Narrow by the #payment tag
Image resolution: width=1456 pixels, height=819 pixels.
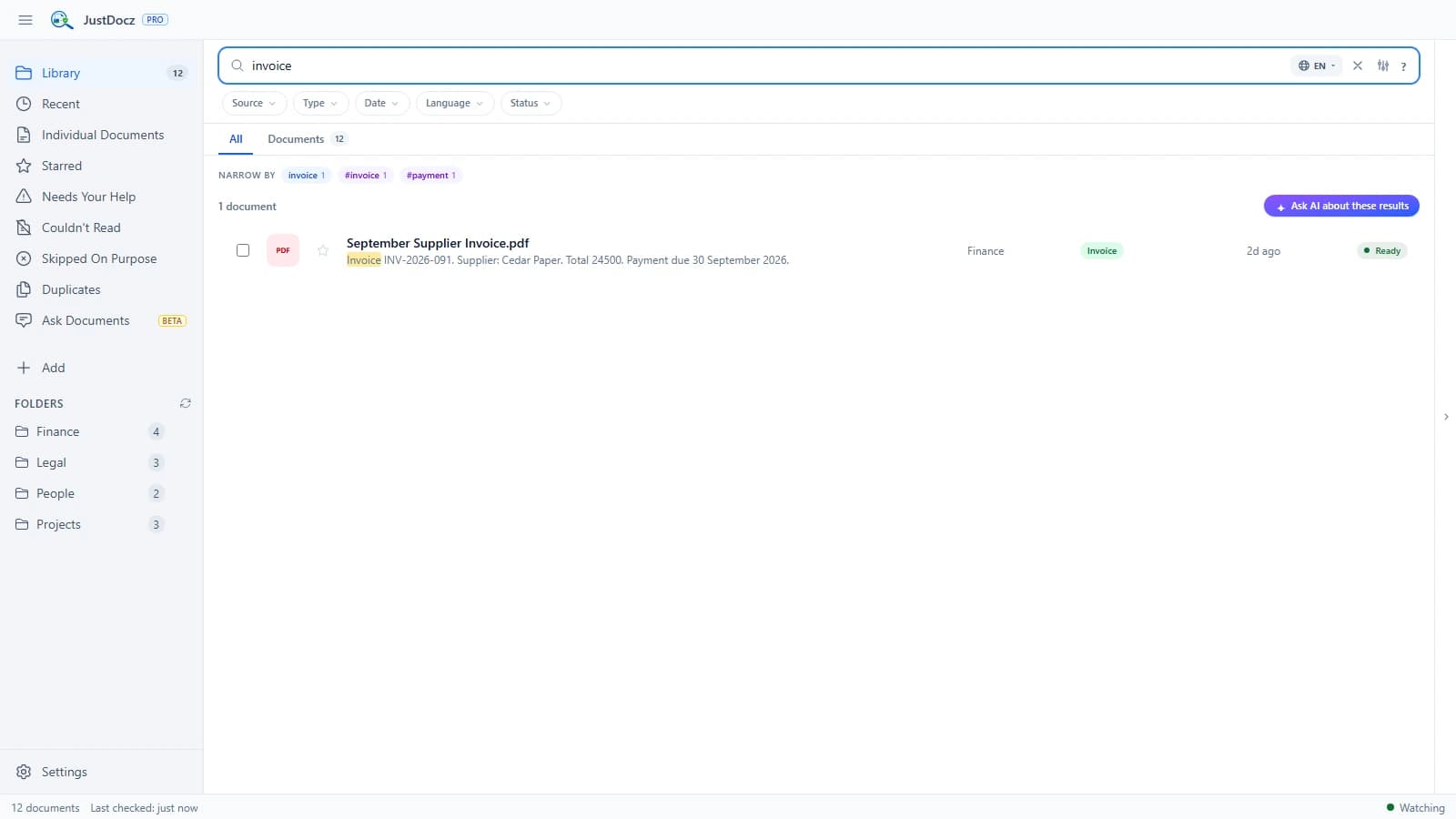pos(431,176)
